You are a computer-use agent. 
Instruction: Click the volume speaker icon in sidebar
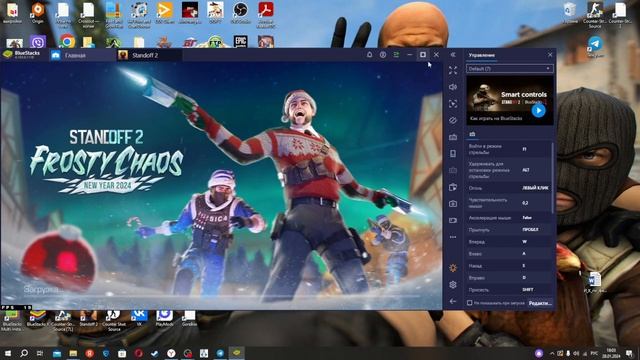pyautogui.click(x=453, y=87)
